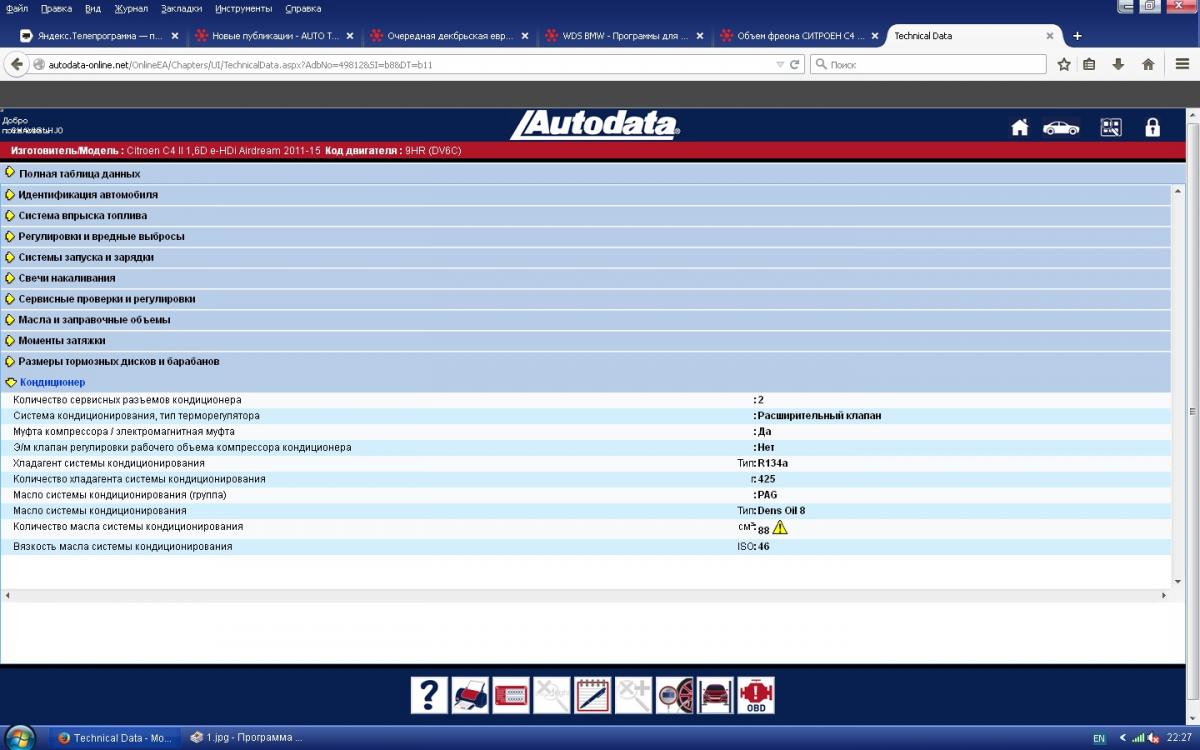Image resolution: width=1200 pixels, height=750 pixels.
Task: Switch to 'Technical Data' taskbar item
Action: 115,738
